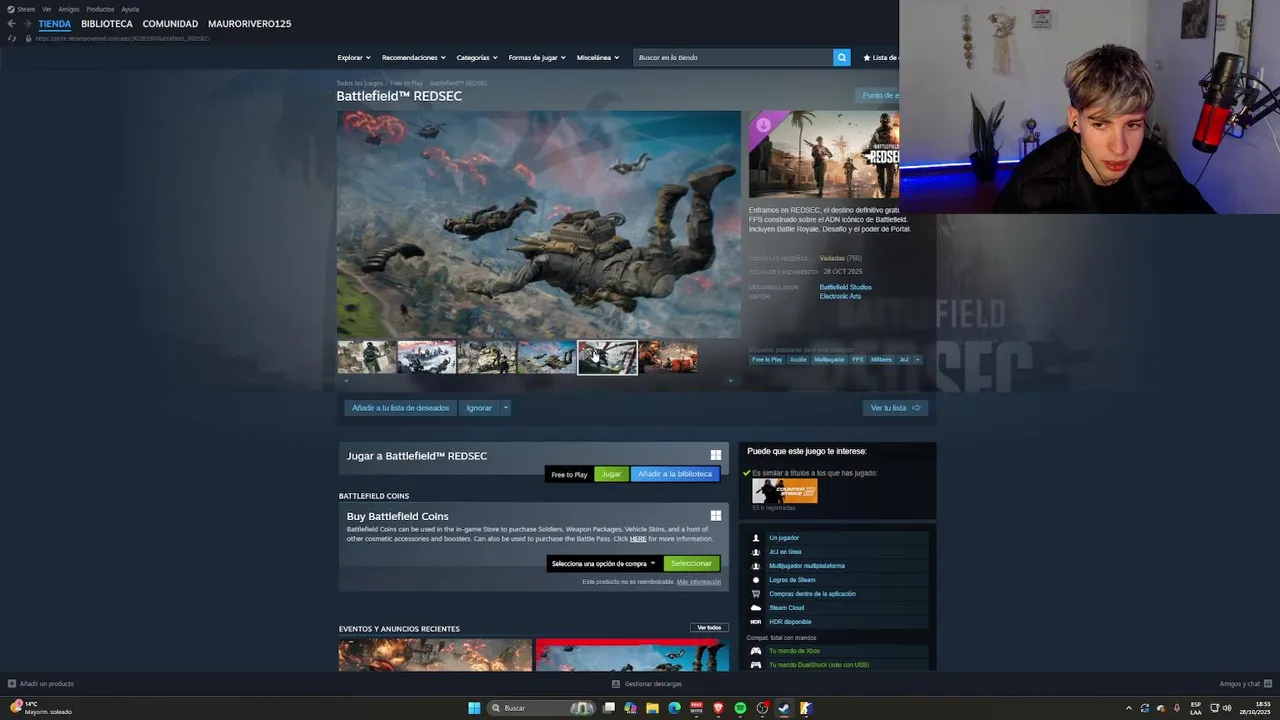
Task: Click the Windows platform icon beside Jugar a Battlefield REDSEC
Action: point(715,455)
